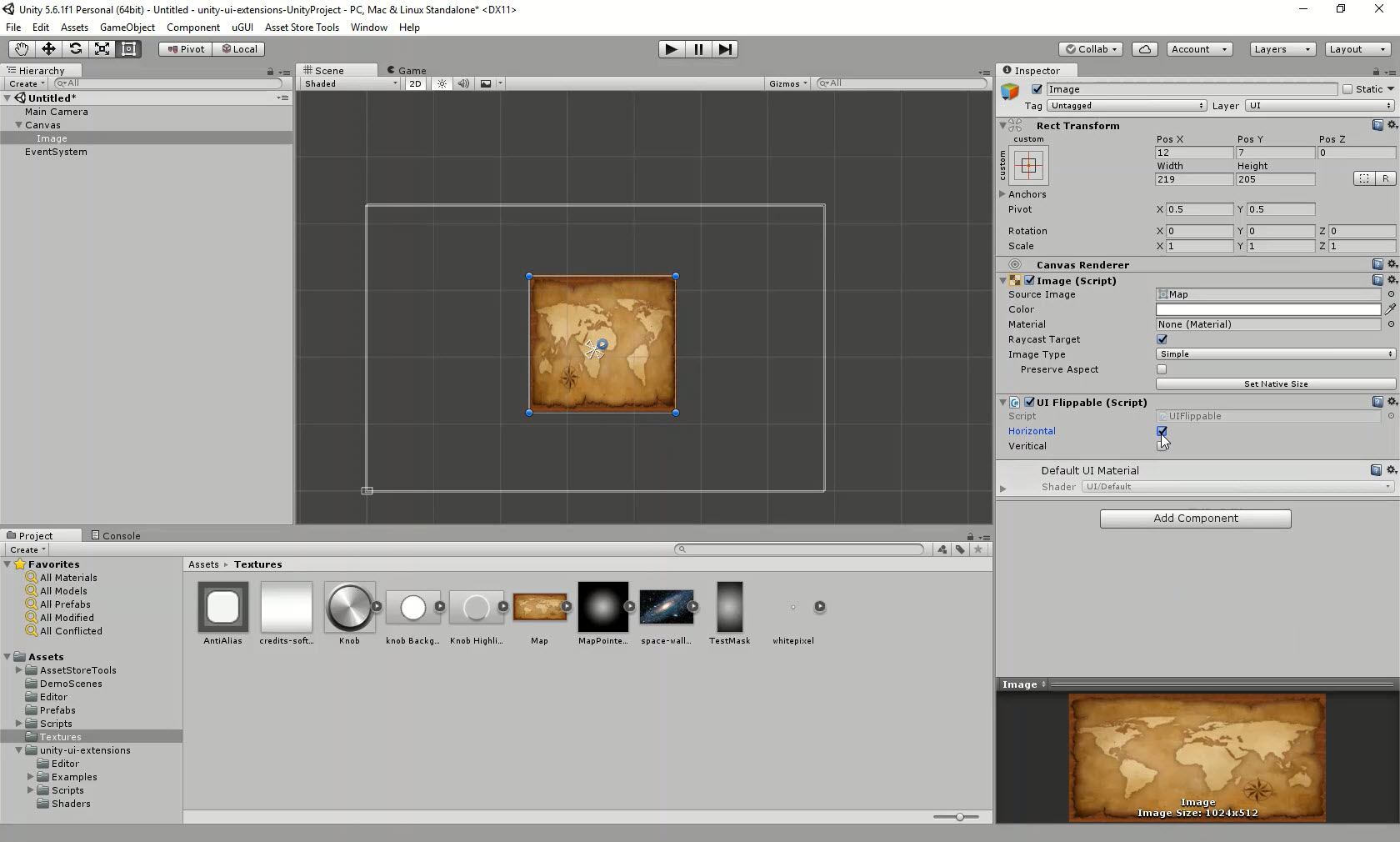
Task: Enable the Static checkbox
Action: click(1347, 89)
